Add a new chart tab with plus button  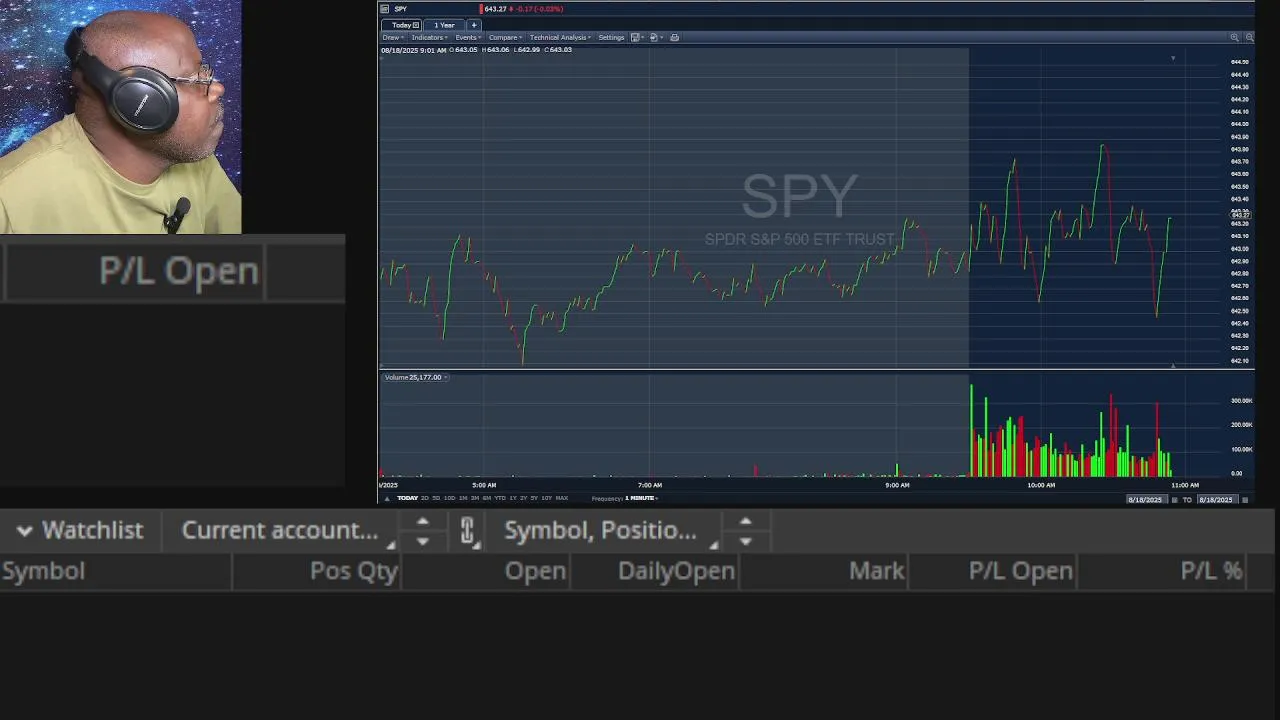(474, 25)
